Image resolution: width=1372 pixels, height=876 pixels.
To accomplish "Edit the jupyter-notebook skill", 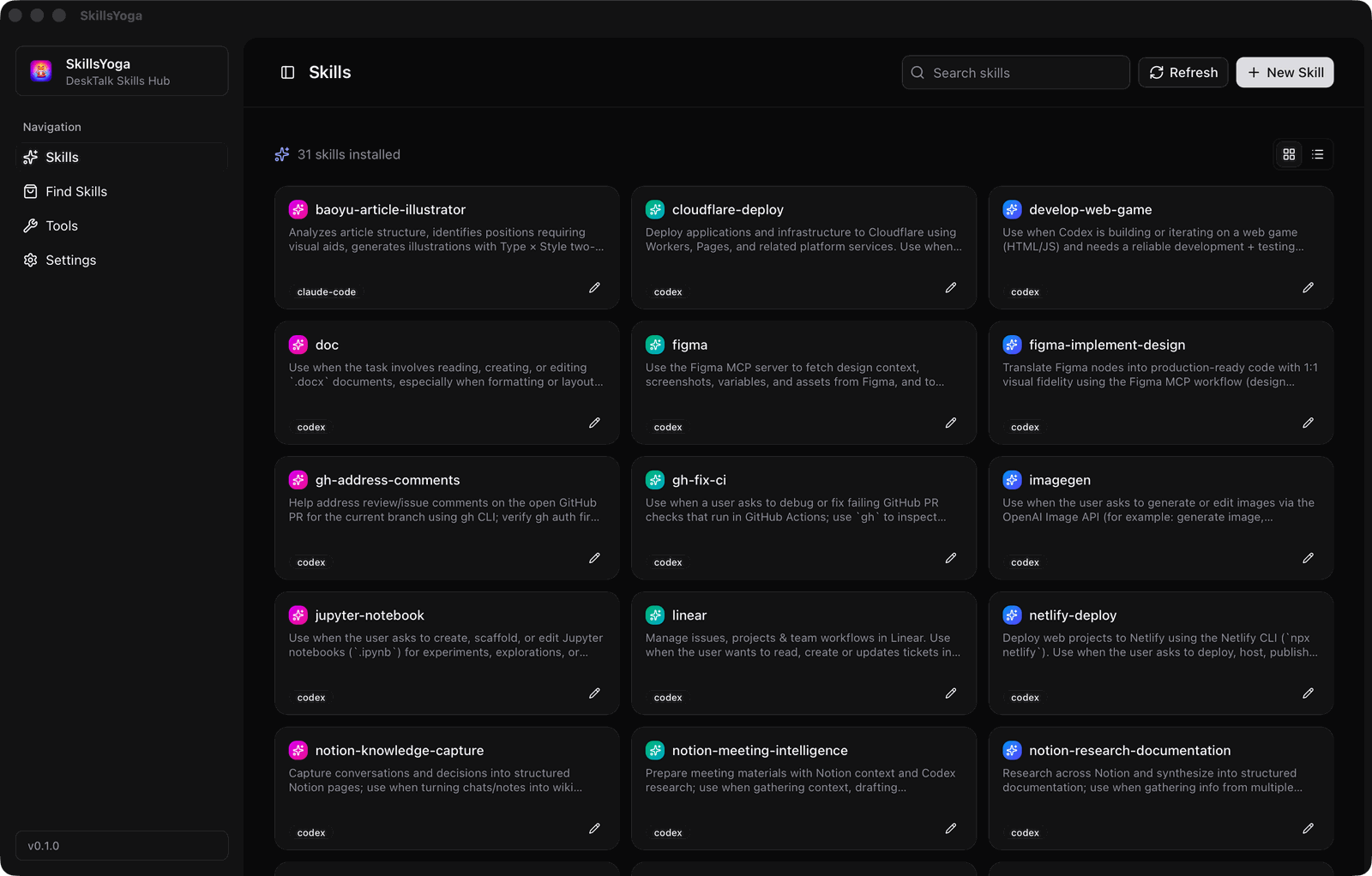I will point(594,693).
